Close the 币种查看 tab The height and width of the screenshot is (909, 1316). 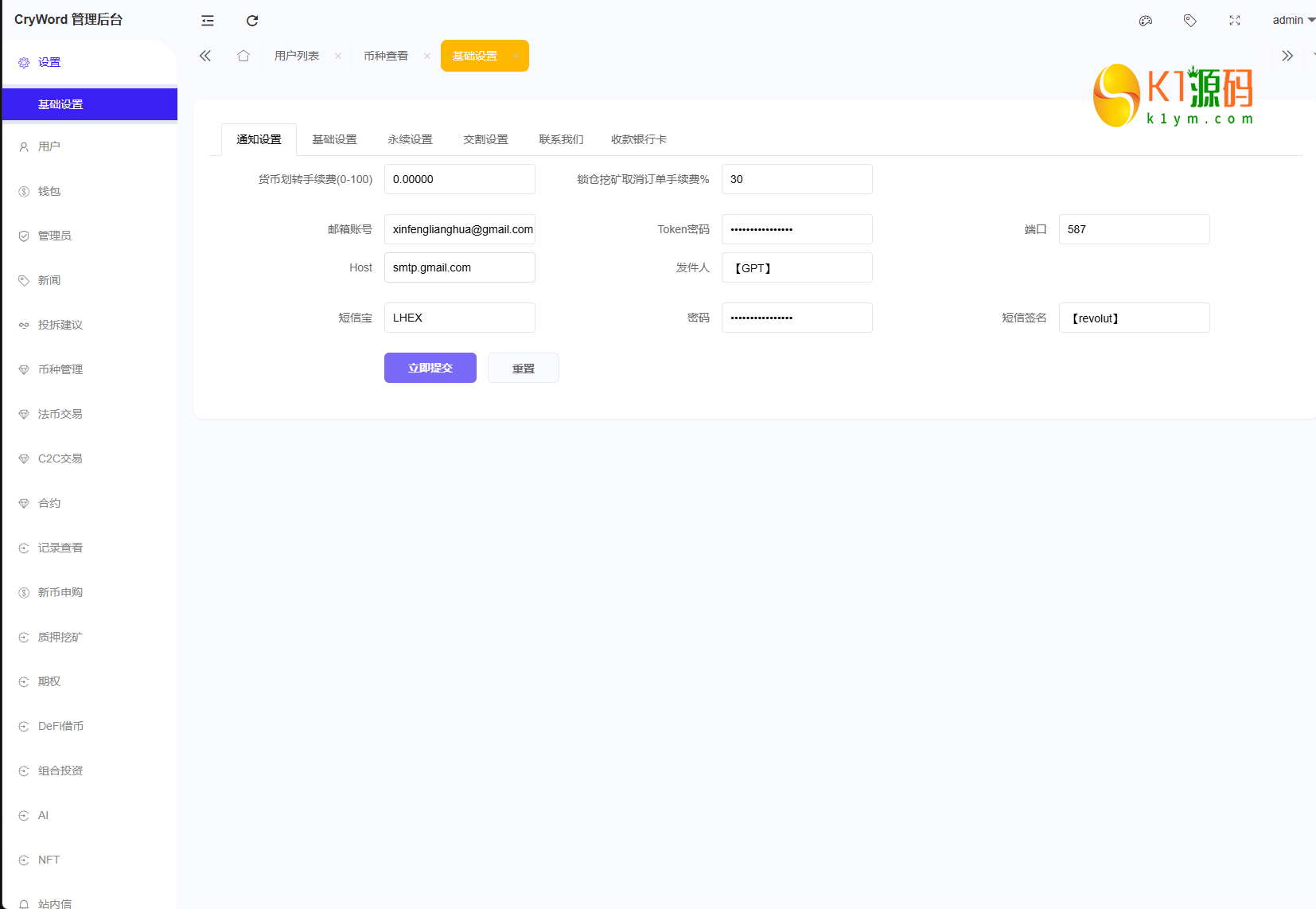coord(427,56)
